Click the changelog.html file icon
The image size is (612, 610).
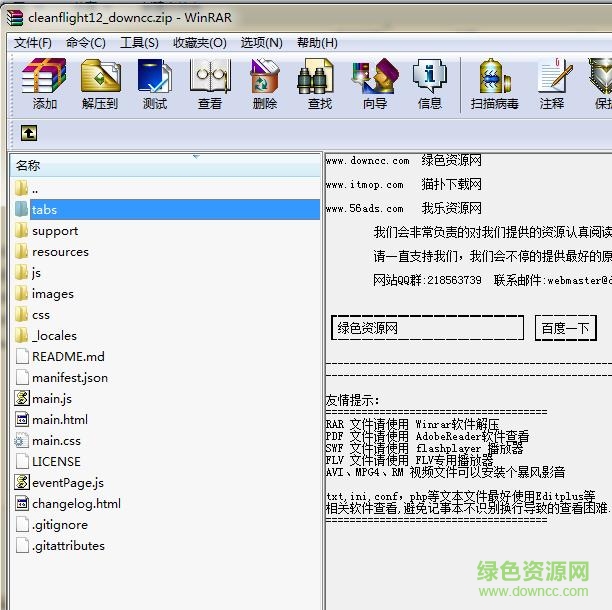click(x=22, y=503)
